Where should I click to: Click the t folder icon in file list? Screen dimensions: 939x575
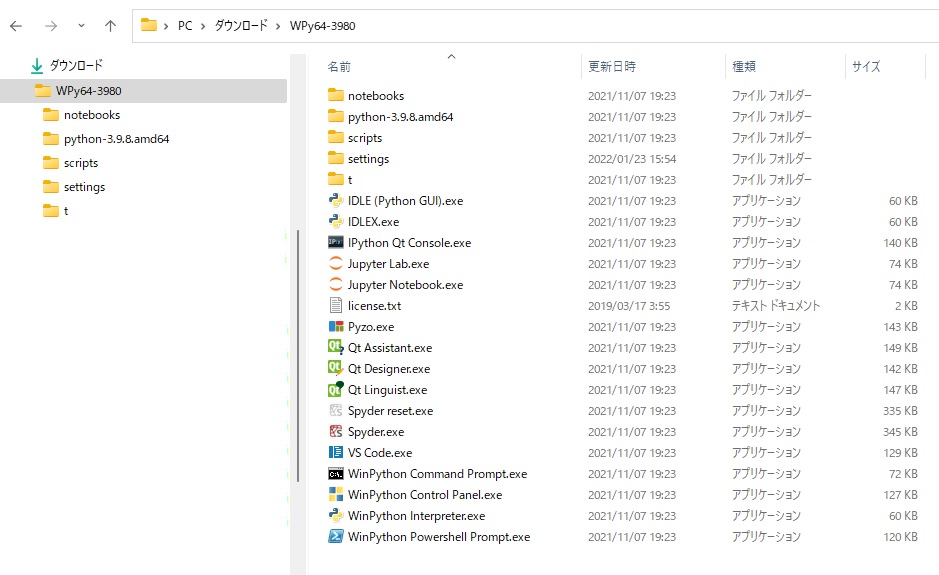(x=336, y=179)
